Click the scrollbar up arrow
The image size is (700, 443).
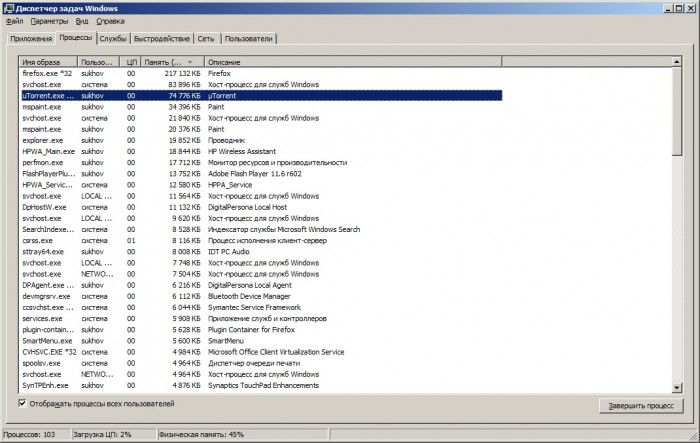(677, 62)
